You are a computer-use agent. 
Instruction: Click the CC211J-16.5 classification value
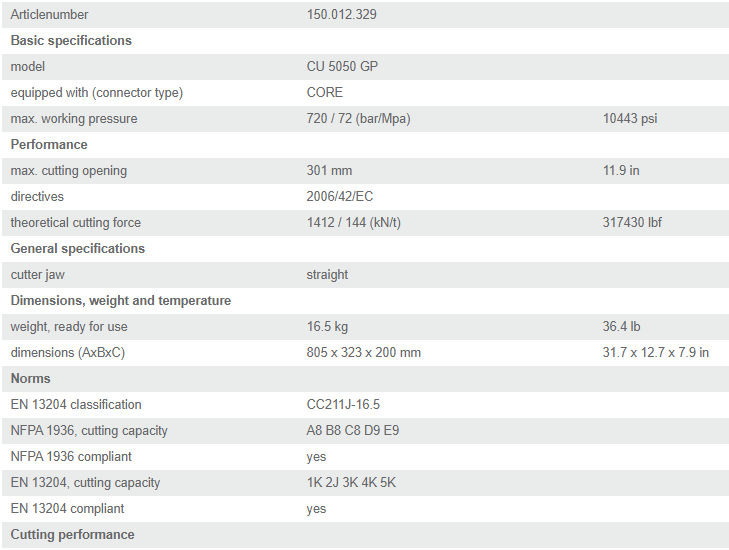click(343, 405)
